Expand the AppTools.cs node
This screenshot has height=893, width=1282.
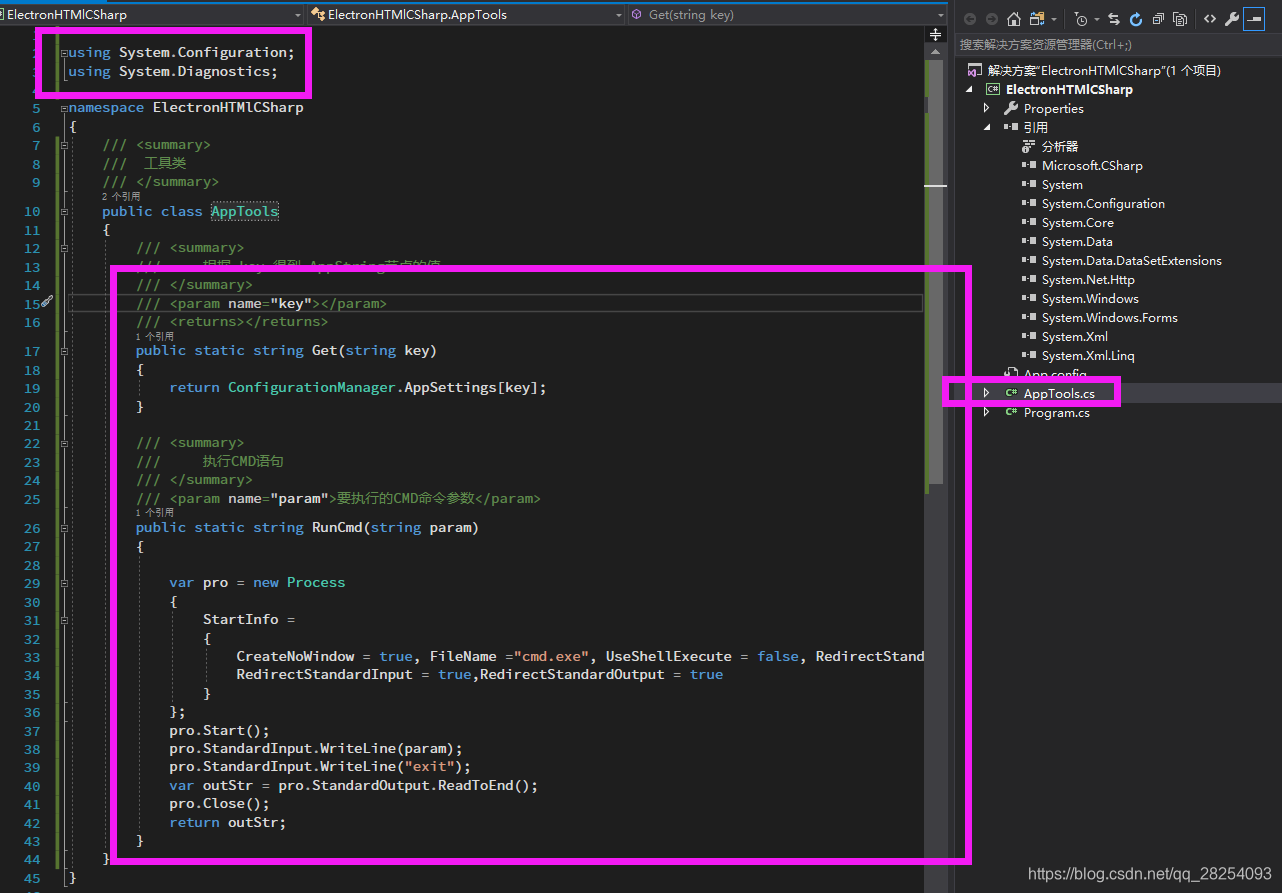[x=987, y=394]
